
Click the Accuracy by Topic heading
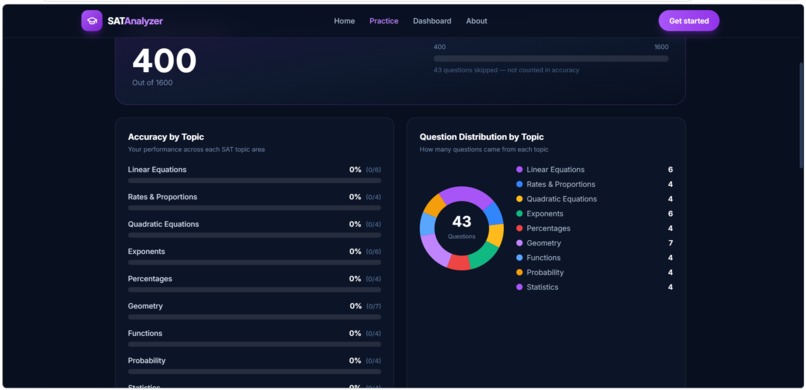166,137
